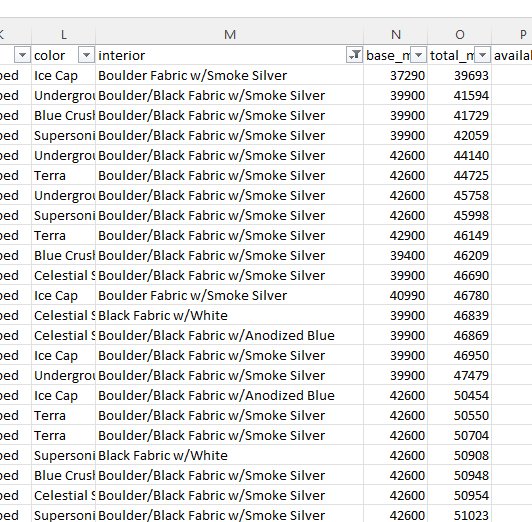
Task: Select cell with total 46690
Action: [460, 275]
